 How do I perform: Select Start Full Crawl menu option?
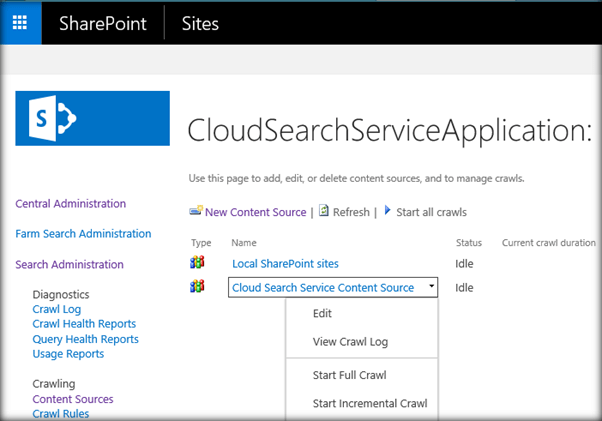click(x=350, y=375)
